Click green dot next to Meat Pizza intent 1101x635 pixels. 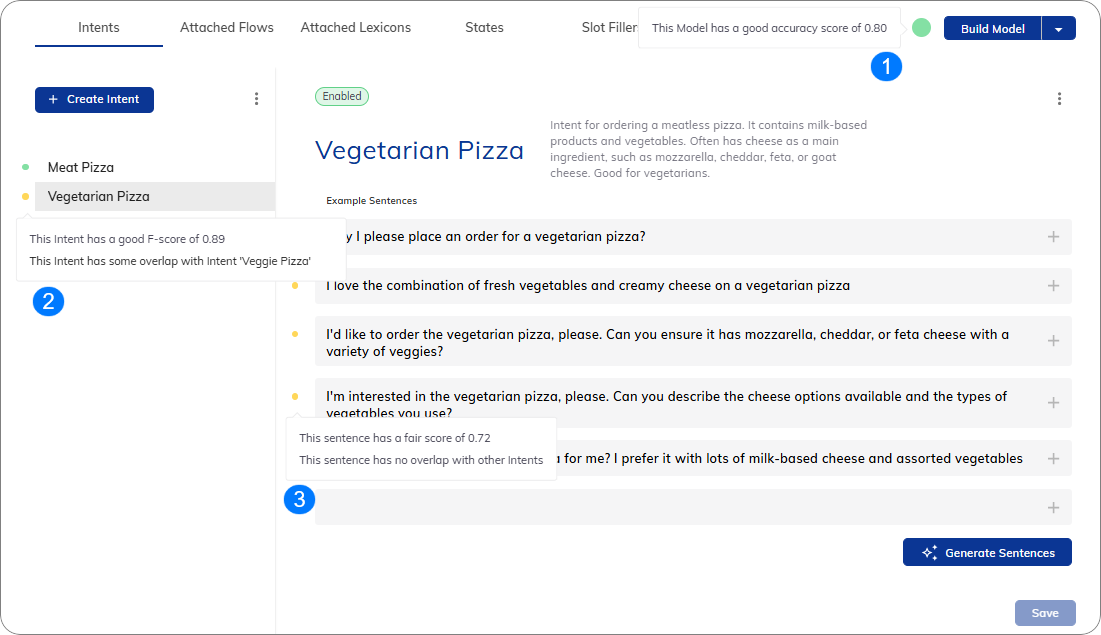(25, 167)
